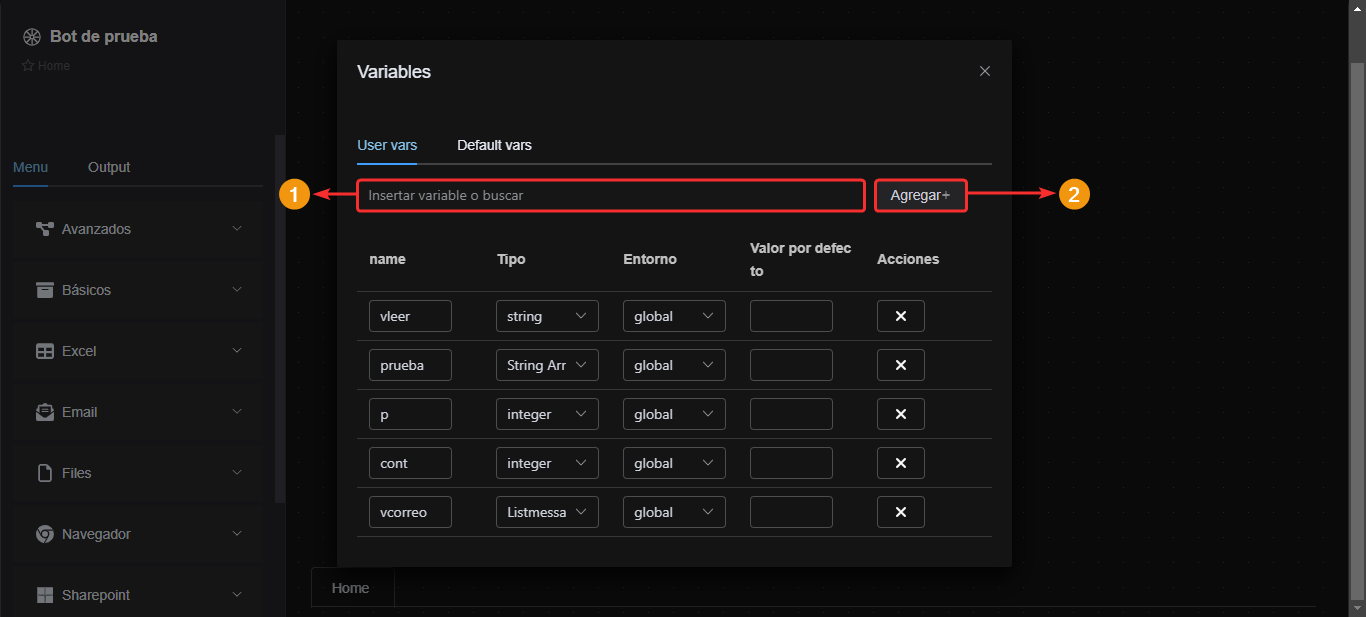The image size is (1366, 617).
Task: Focus the Insertar variable o buscar field
Action: [x=611, y=195]
